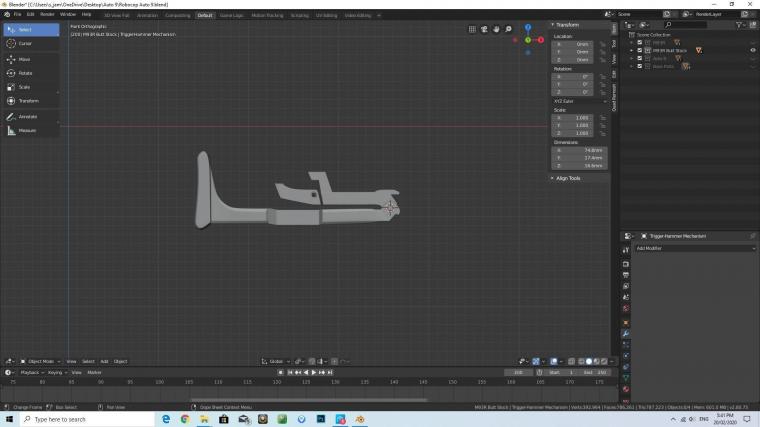Open the Modifiers wrench properties tab
This screenshot has height=427, width=760.
pyautogui.click(x=626, y=334)
